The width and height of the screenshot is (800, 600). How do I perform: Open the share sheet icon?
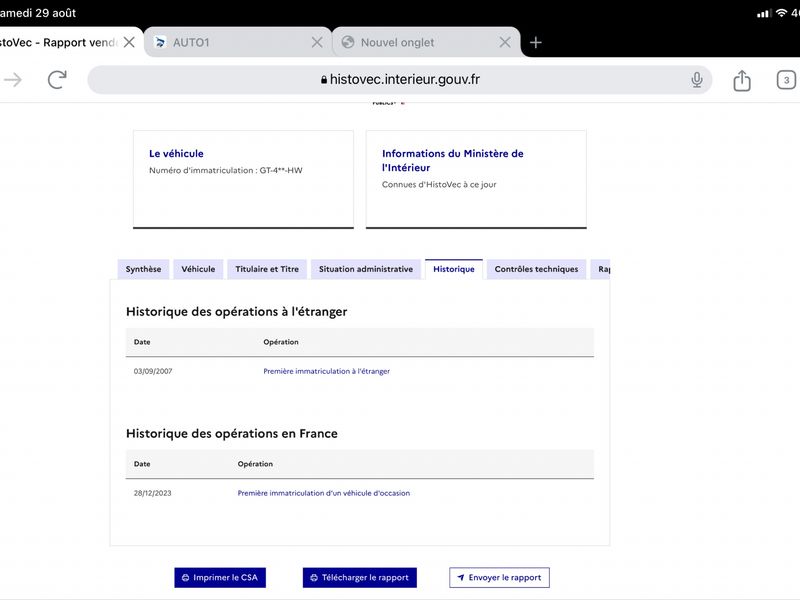(742, 80)
